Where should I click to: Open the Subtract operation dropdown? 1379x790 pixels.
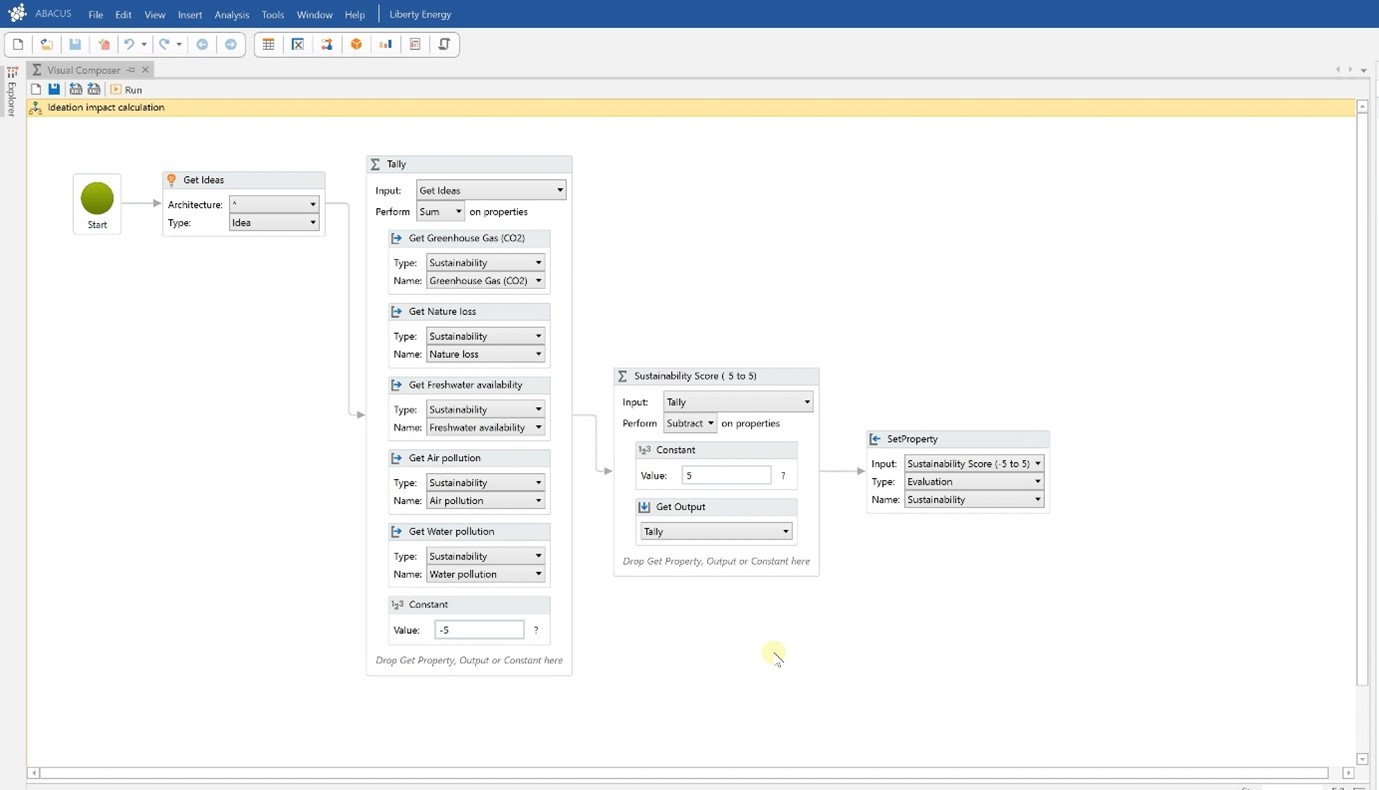pos(690,424)
